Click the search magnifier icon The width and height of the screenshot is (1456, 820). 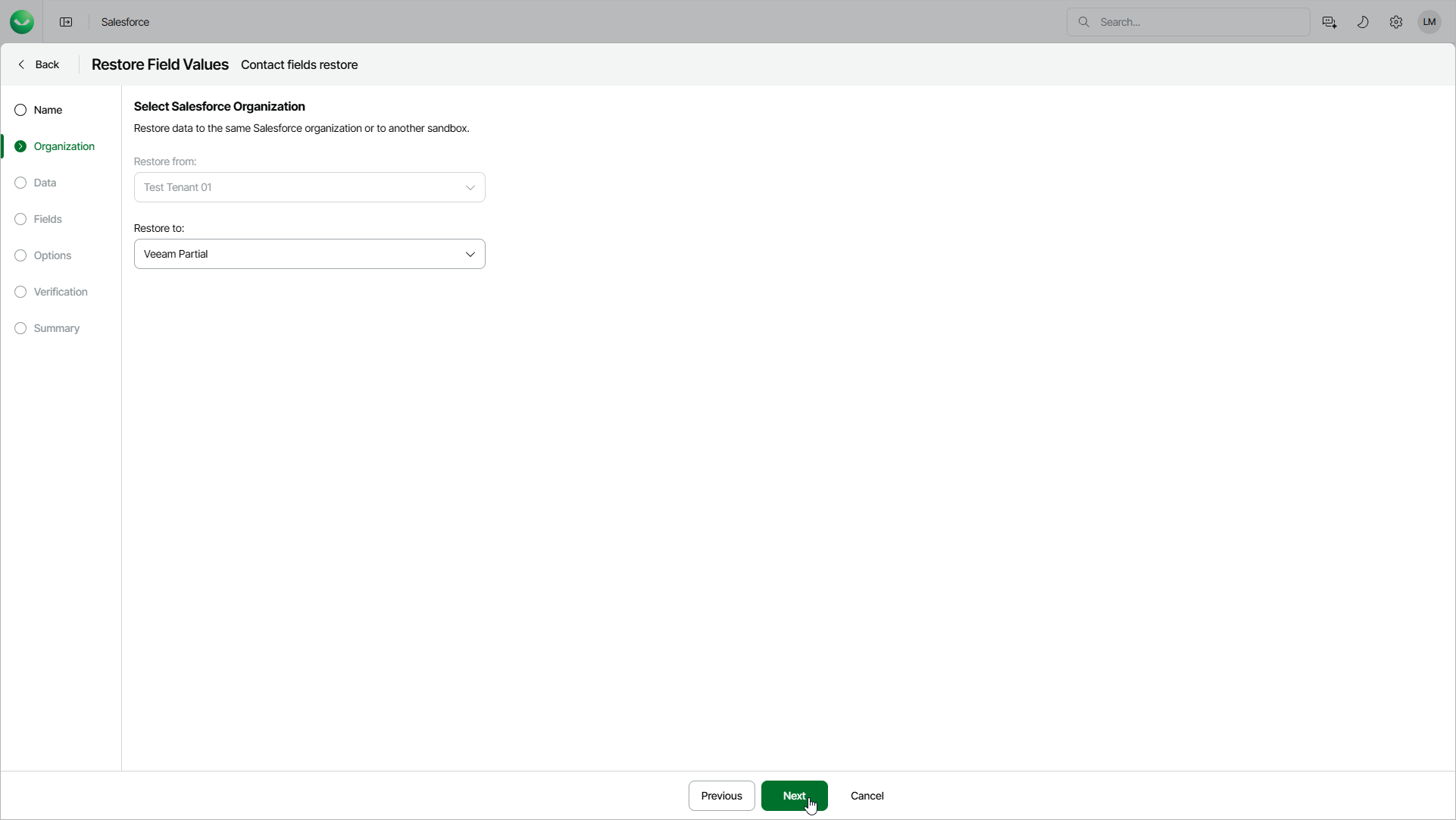(1083, 22)
